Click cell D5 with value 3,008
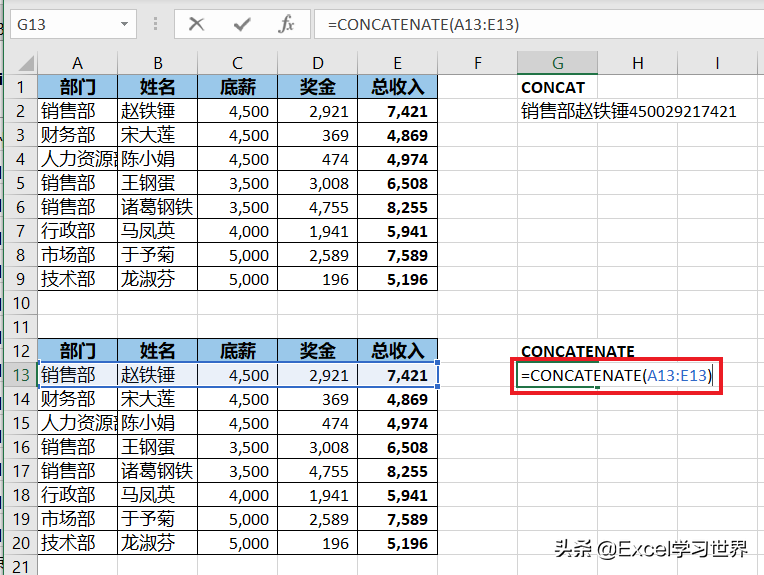The image size is (764, 575). click(318, 183)
